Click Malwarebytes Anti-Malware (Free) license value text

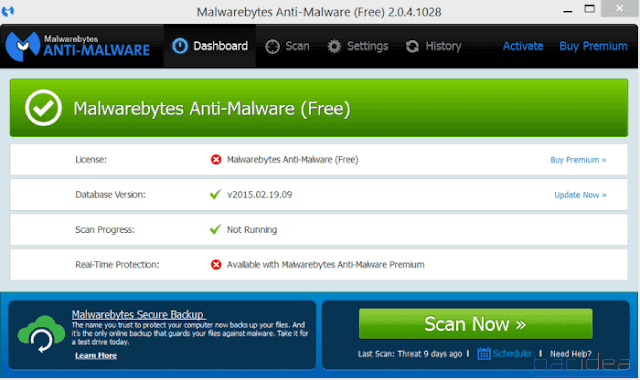[x=293, y=160]
